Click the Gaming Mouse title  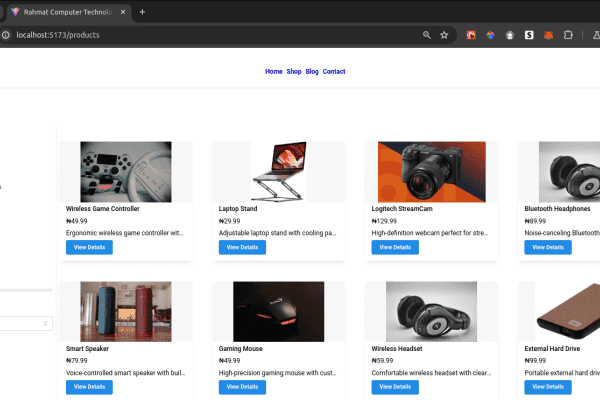click(x=240, y=349)
